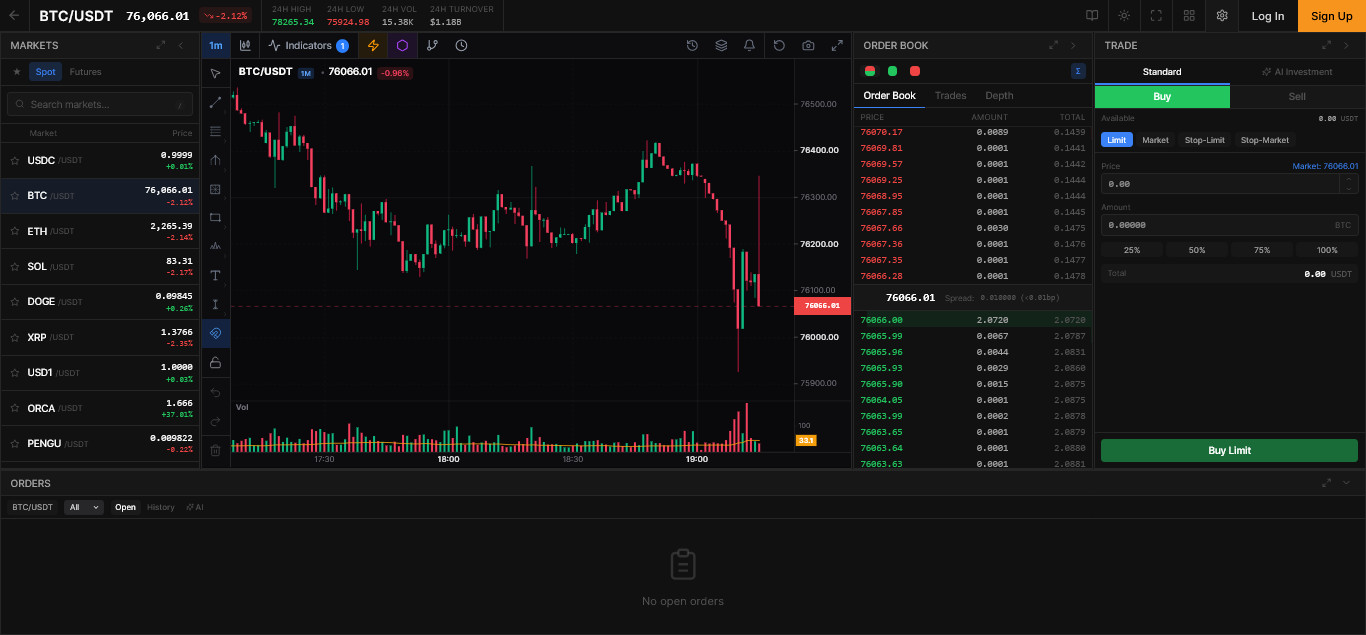Favorite the ETH/USDT pair with its star

(15, 231)
